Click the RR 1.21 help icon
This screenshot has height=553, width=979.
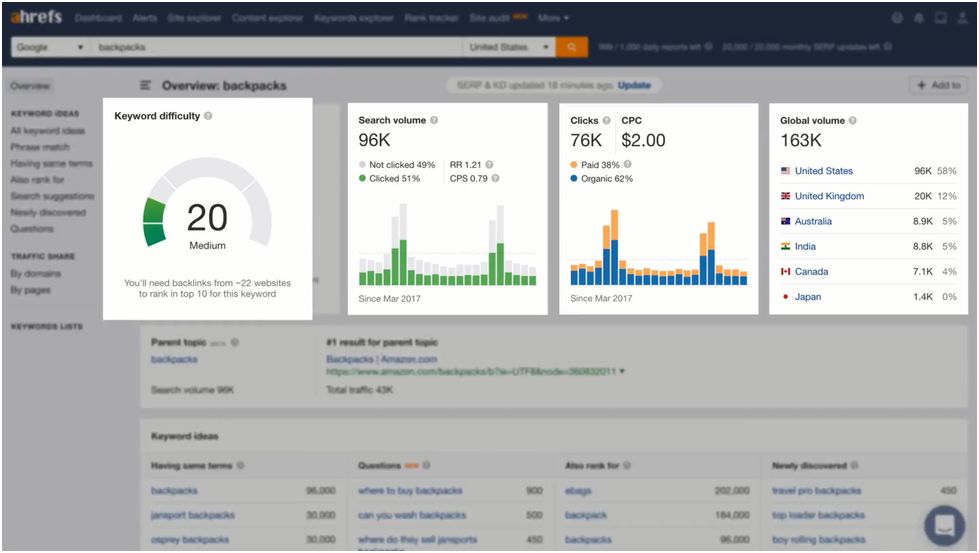coord(490,165)
